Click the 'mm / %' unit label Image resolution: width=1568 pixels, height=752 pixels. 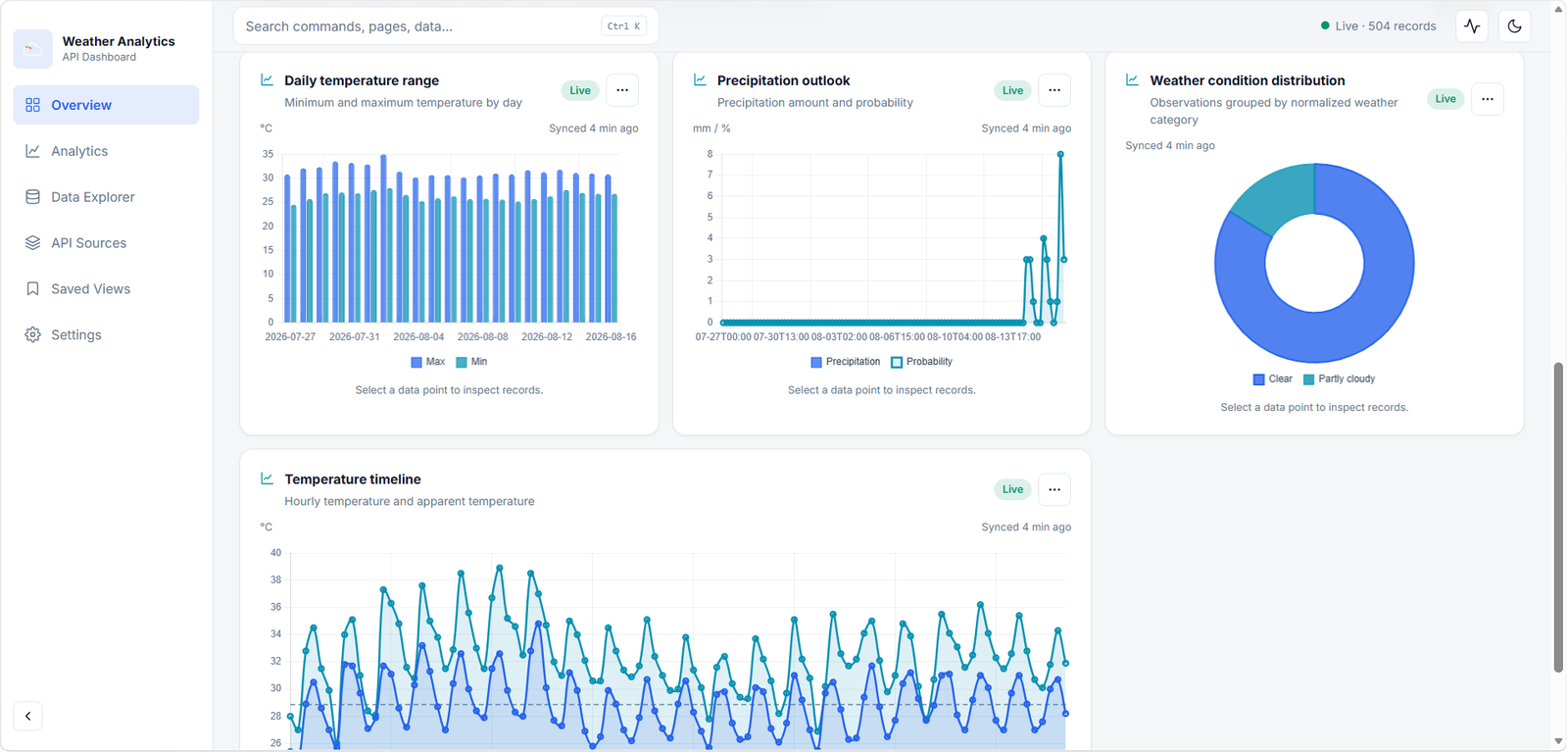coord(711,128)
